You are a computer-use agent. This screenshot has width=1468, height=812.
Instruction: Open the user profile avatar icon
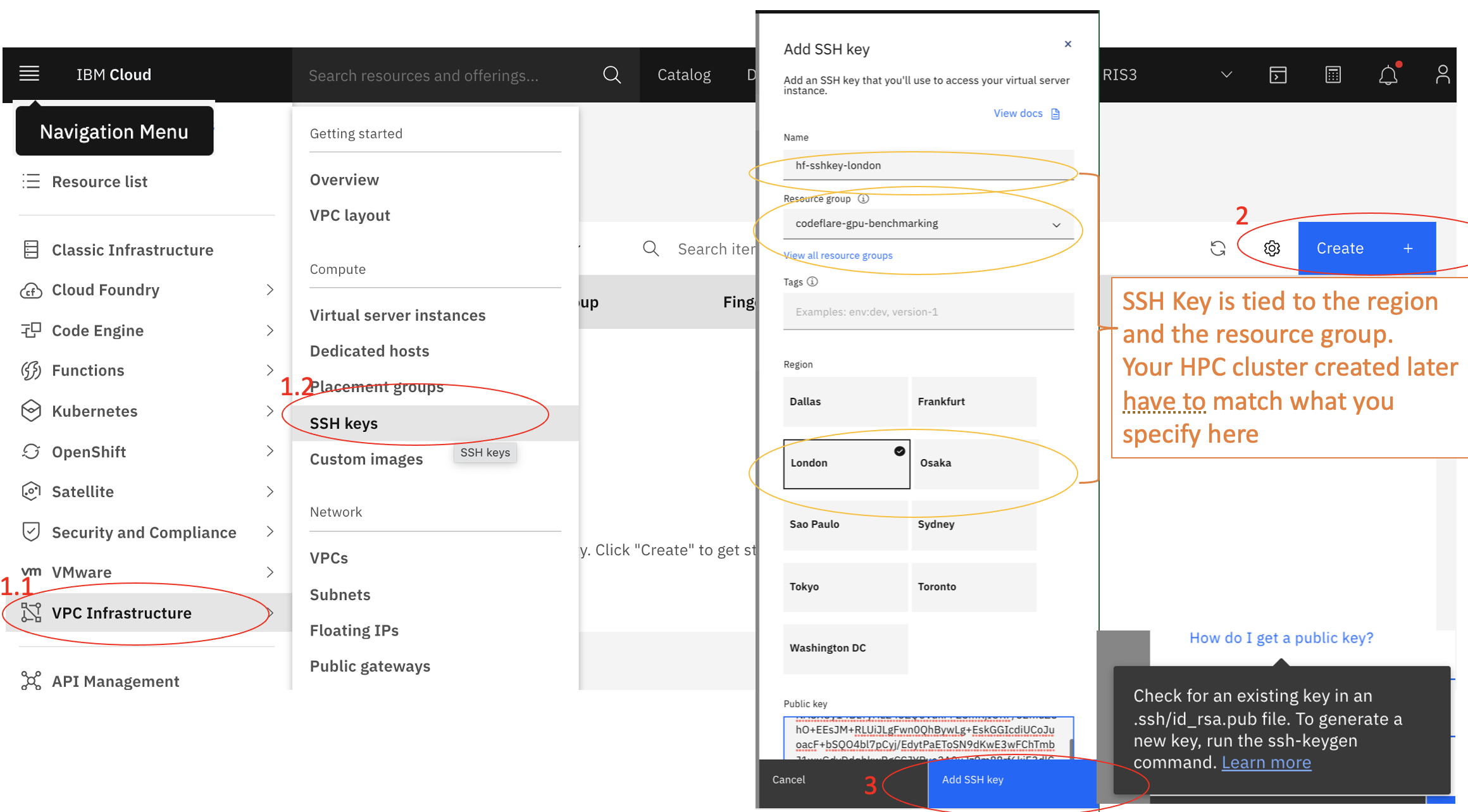[1442, 75]
